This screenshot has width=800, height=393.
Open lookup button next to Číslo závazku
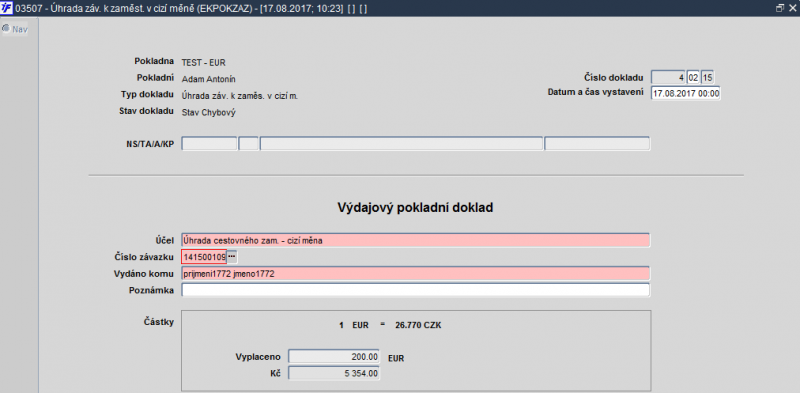click(232, 256)
